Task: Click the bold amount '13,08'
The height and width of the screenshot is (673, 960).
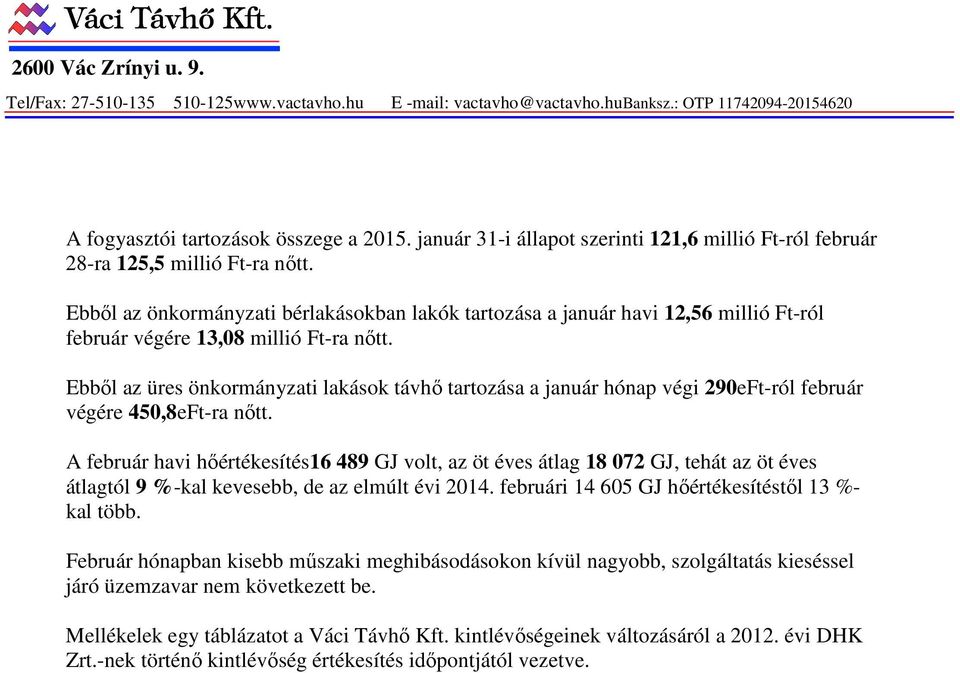Action: click(x=220, y=338)
